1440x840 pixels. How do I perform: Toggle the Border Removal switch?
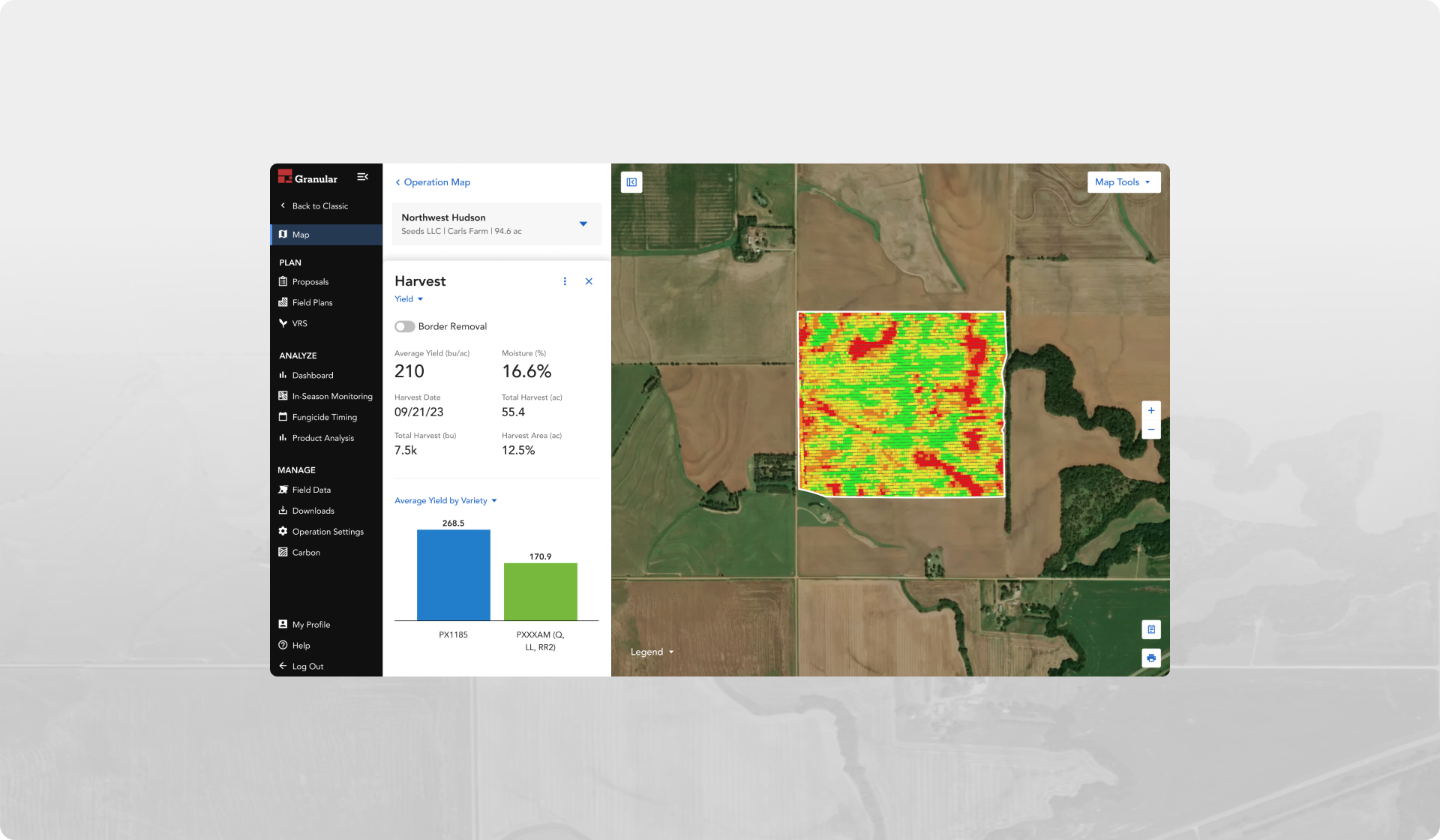tap(405, 326)
